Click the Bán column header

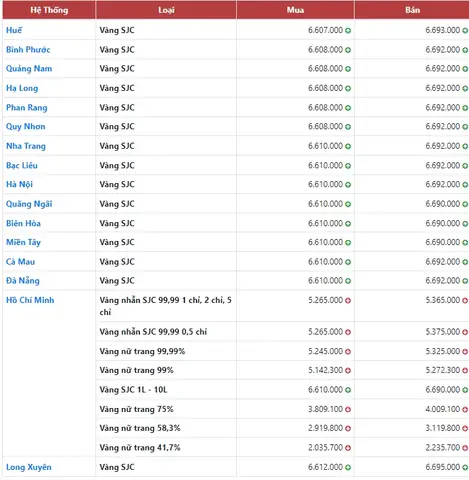click(x=412, y=10)
